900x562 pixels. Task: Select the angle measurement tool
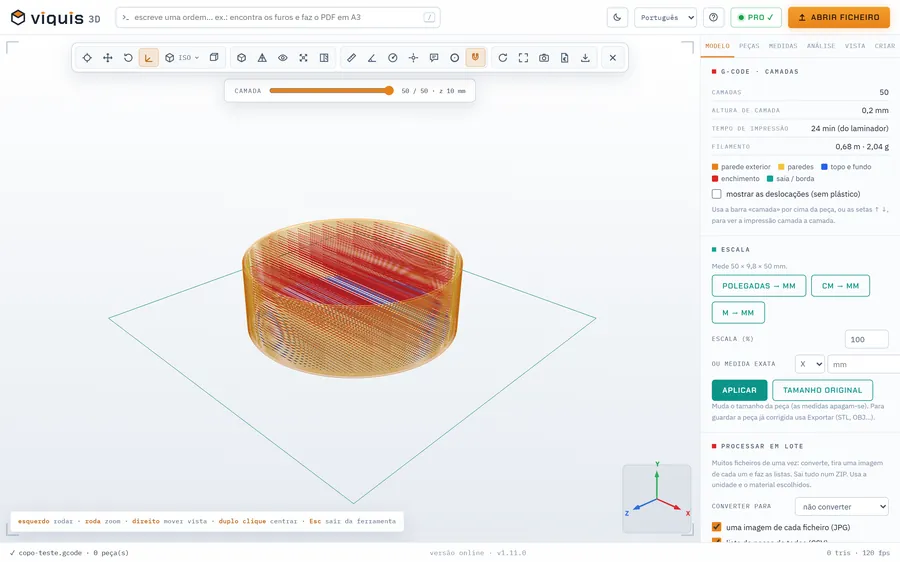[x=372, y=58]
